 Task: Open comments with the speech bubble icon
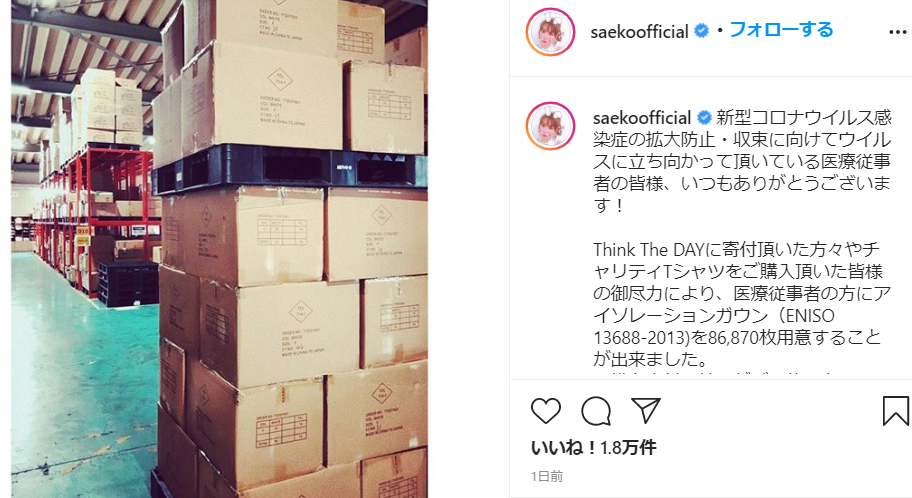point(596,411)
